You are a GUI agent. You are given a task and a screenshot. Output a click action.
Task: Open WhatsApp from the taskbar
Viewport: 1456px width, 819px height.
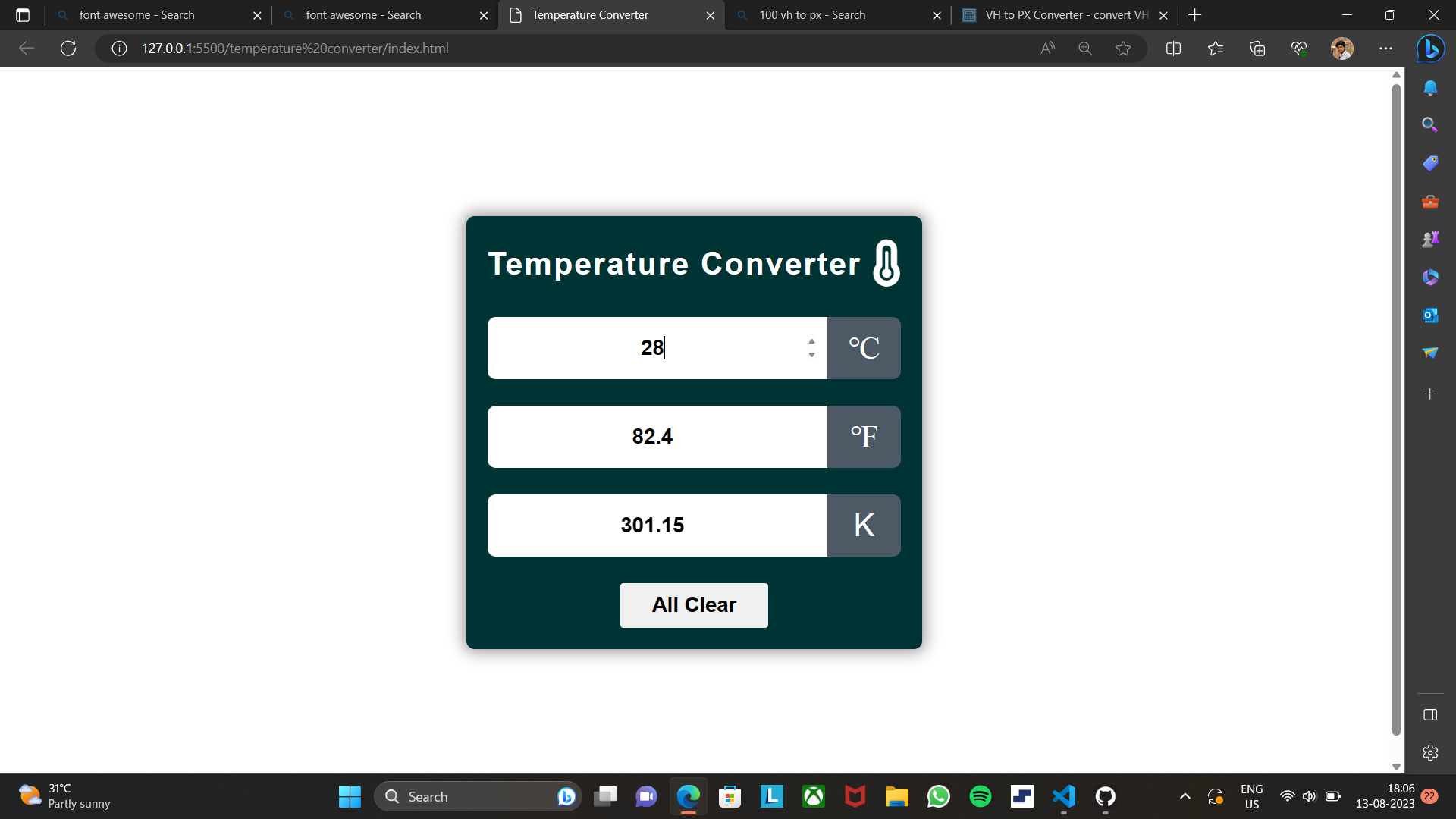coord(938,796)
